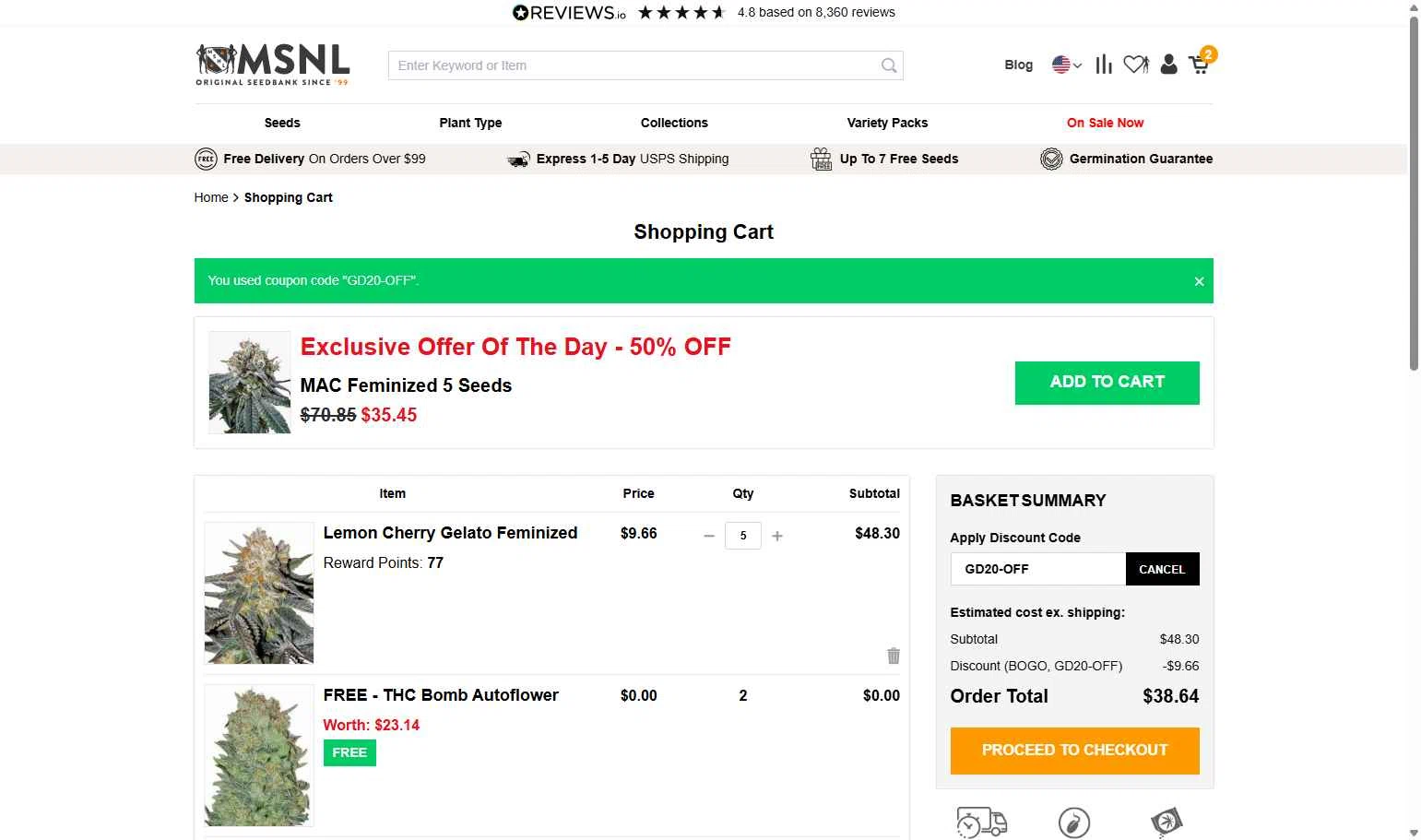1421x840 pixels.
Task: Click the delivery truck icon below checkout
Action: pos(982,822)
